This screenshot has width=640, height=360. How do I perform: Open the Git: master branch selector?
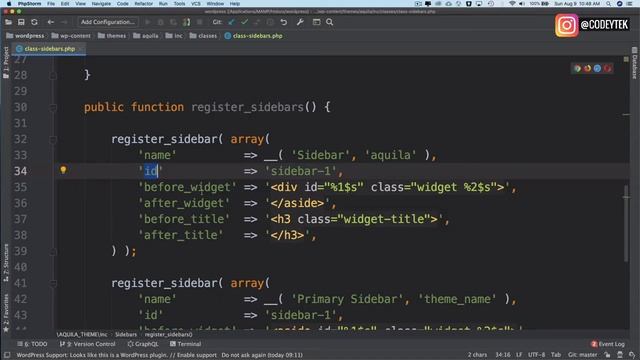(582, 355)
